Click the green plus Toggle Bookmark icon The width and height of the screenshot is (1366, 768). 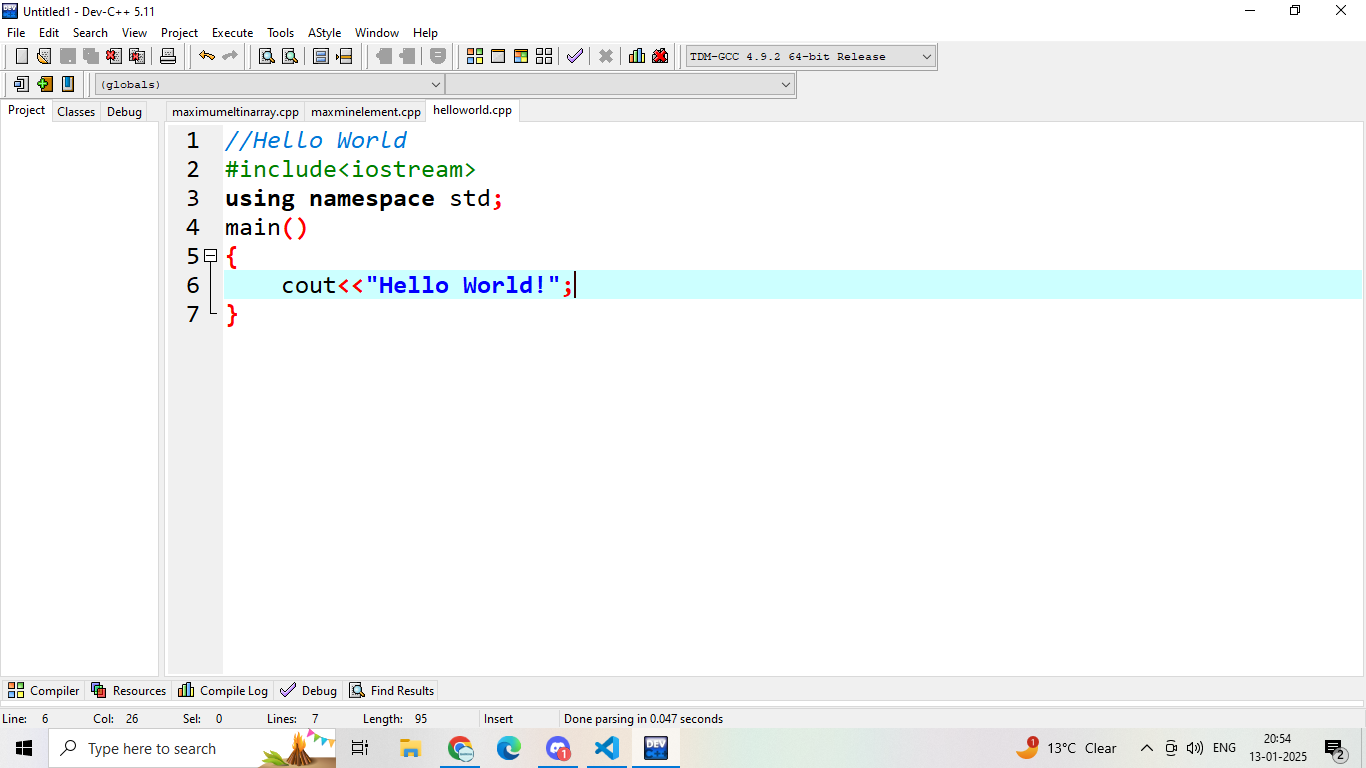tap(44, 84)
